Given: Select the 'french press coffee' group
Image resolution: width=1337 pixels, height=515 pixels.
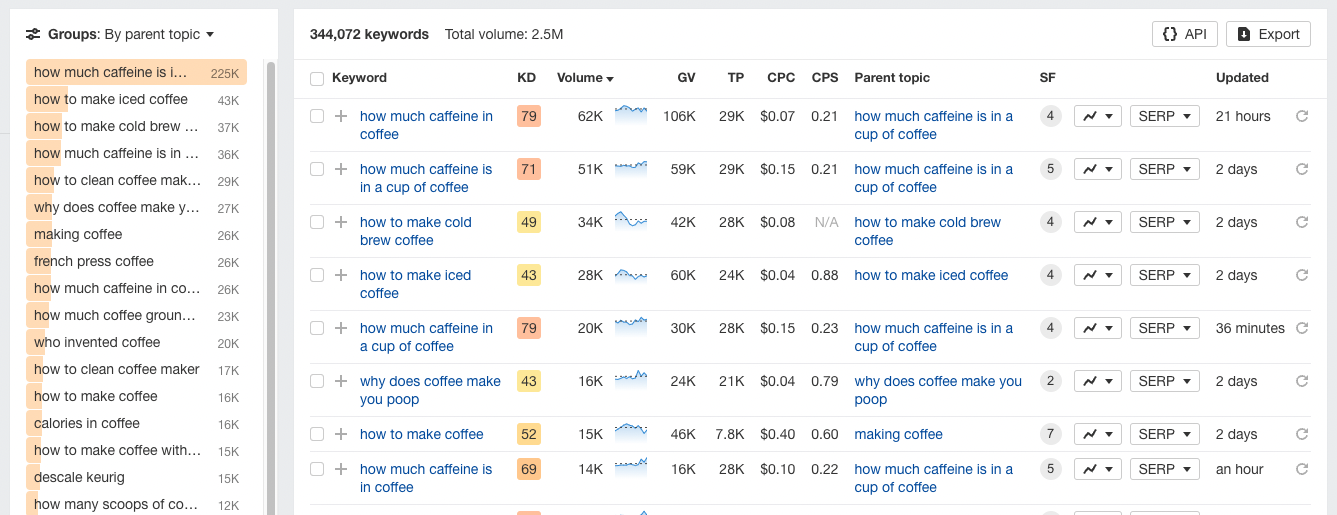Looking at the screenshot, I should [136, 261].
